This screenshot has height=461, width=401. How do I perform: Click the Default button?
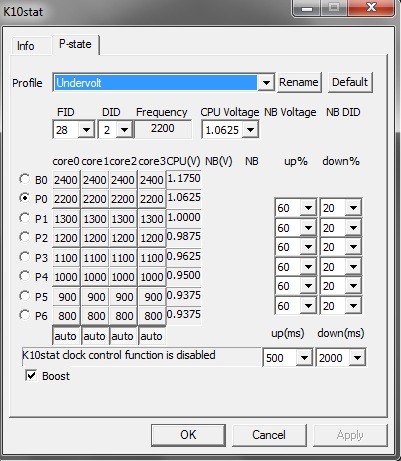[350, 82]
